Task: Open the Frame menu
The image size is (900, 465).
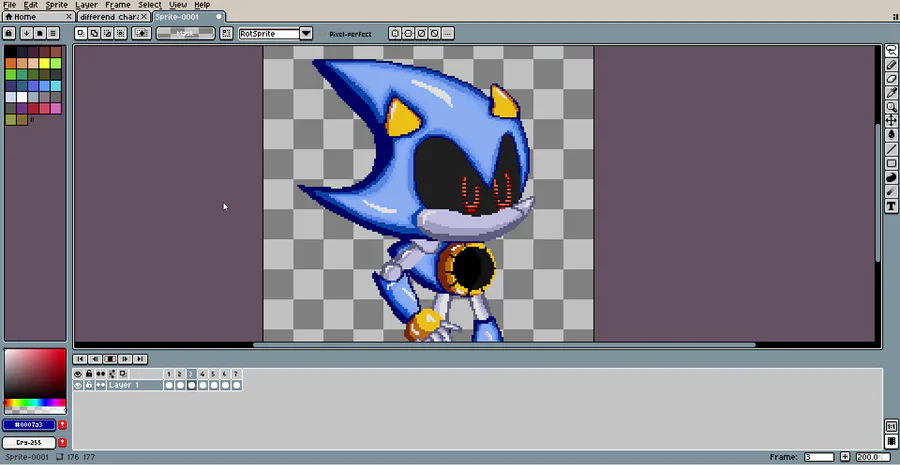Action: 118,5
